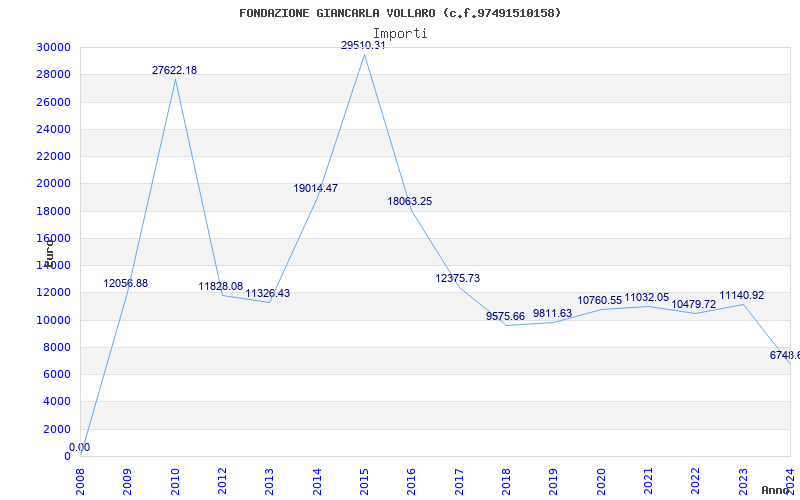800x500 pixels.
Task: Select the 27622.18 data label
Action: pos(174,70)
